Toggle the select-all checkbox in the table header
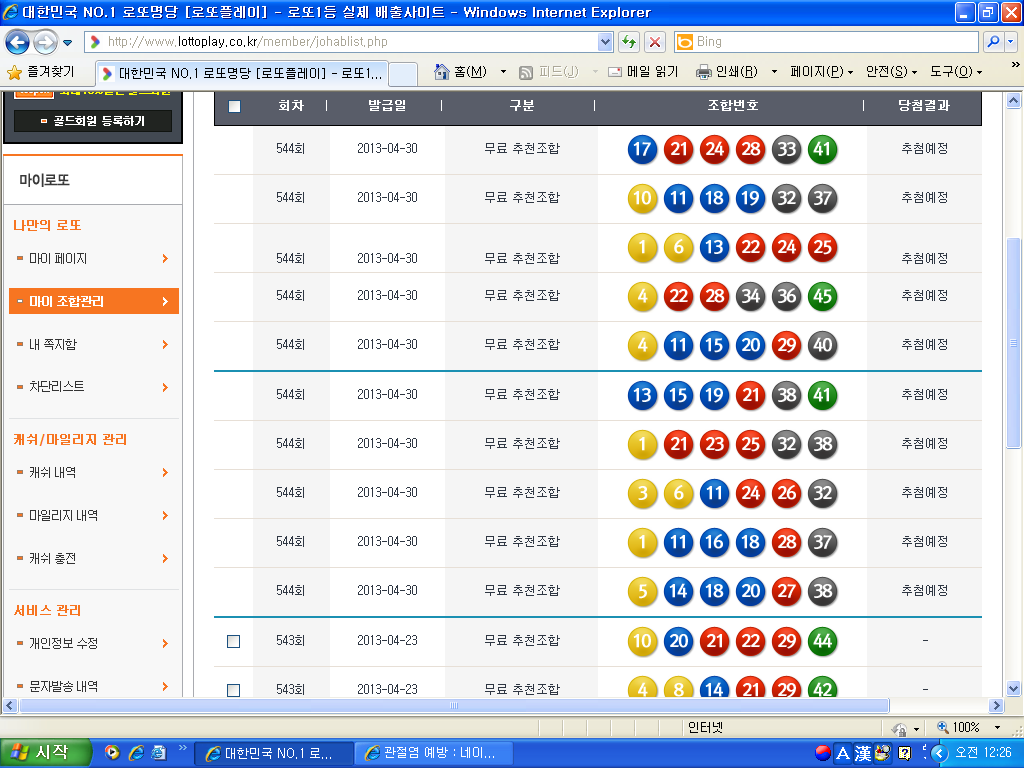1024x768 pixels. [x=234, y=106]
